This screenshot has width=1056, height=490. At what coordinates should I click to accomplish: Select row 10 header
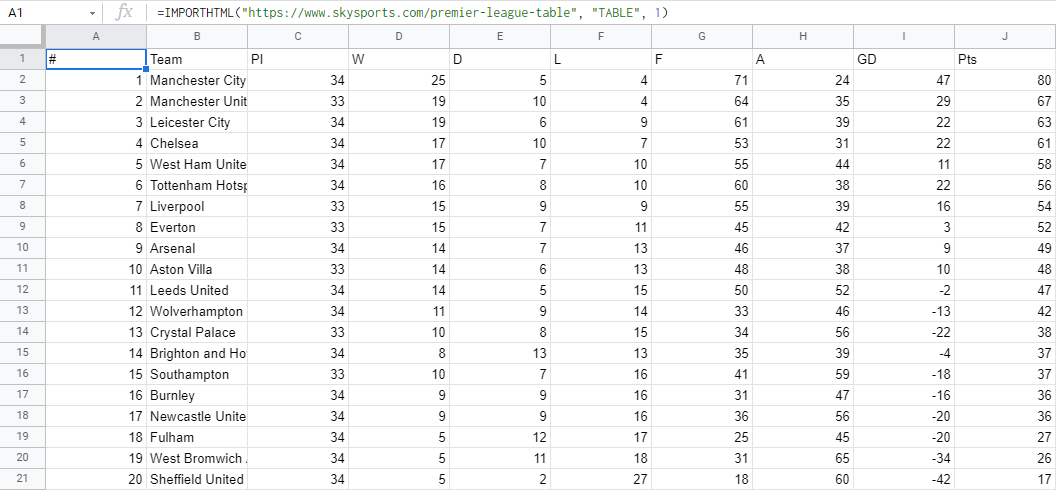click(22, 248)
